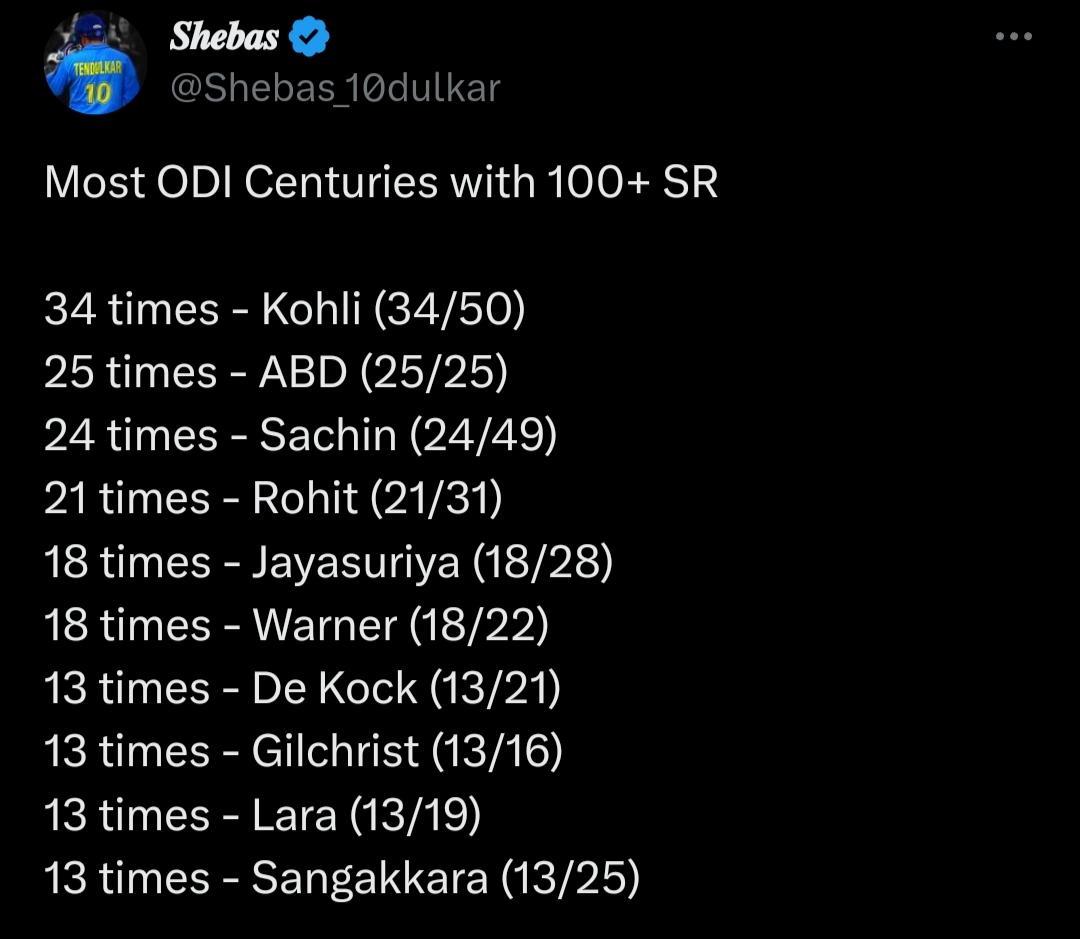Click the @Shebas_10dulkar handle
The image size is (1080, 939).
335,88
